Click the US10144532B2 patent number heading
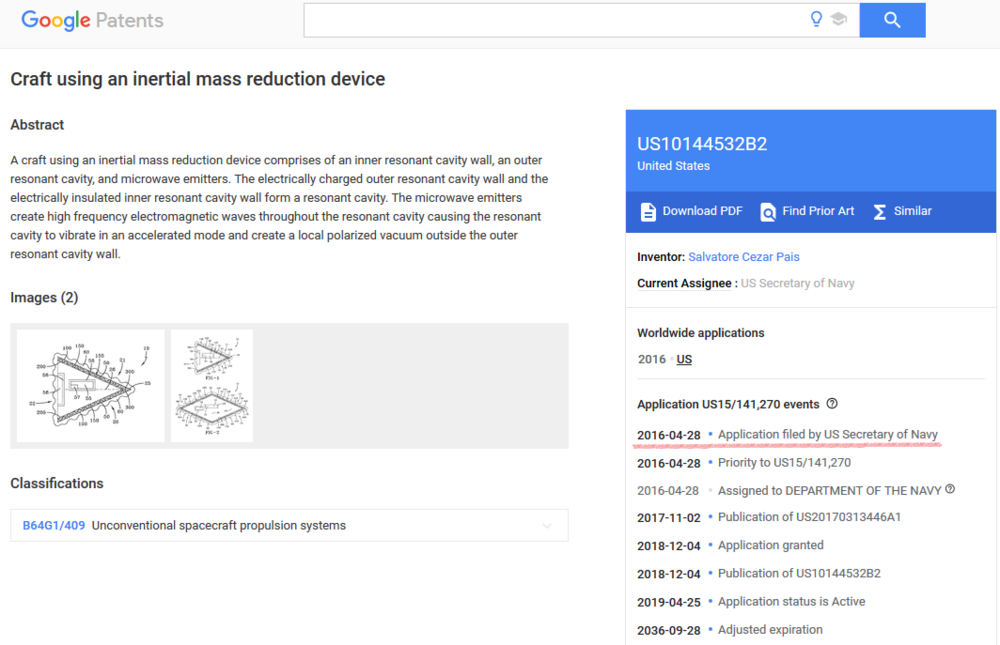 coord(702,144)
